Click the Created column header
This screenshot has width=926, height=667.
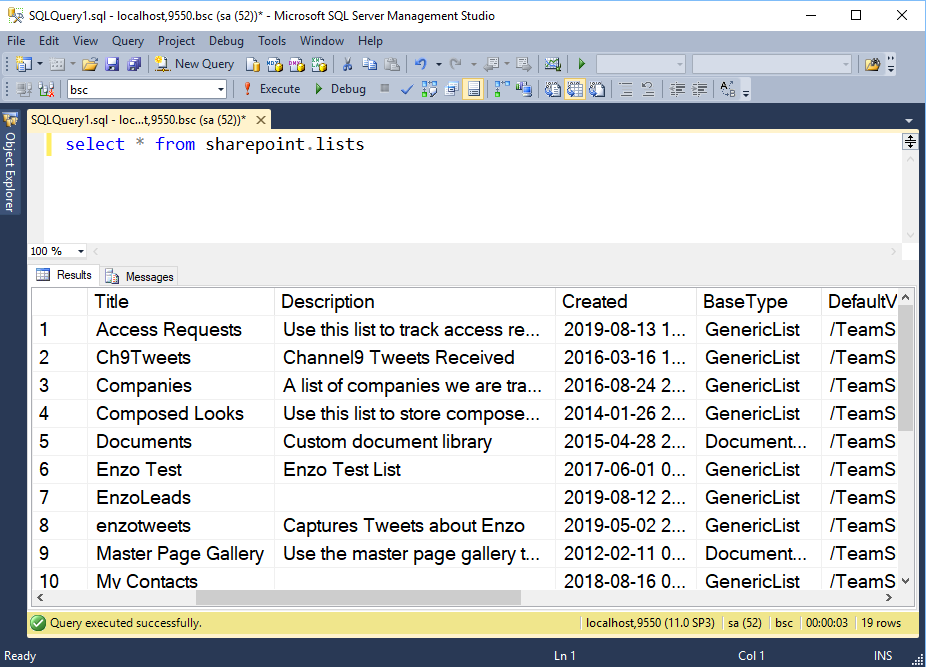click(626, 301)
